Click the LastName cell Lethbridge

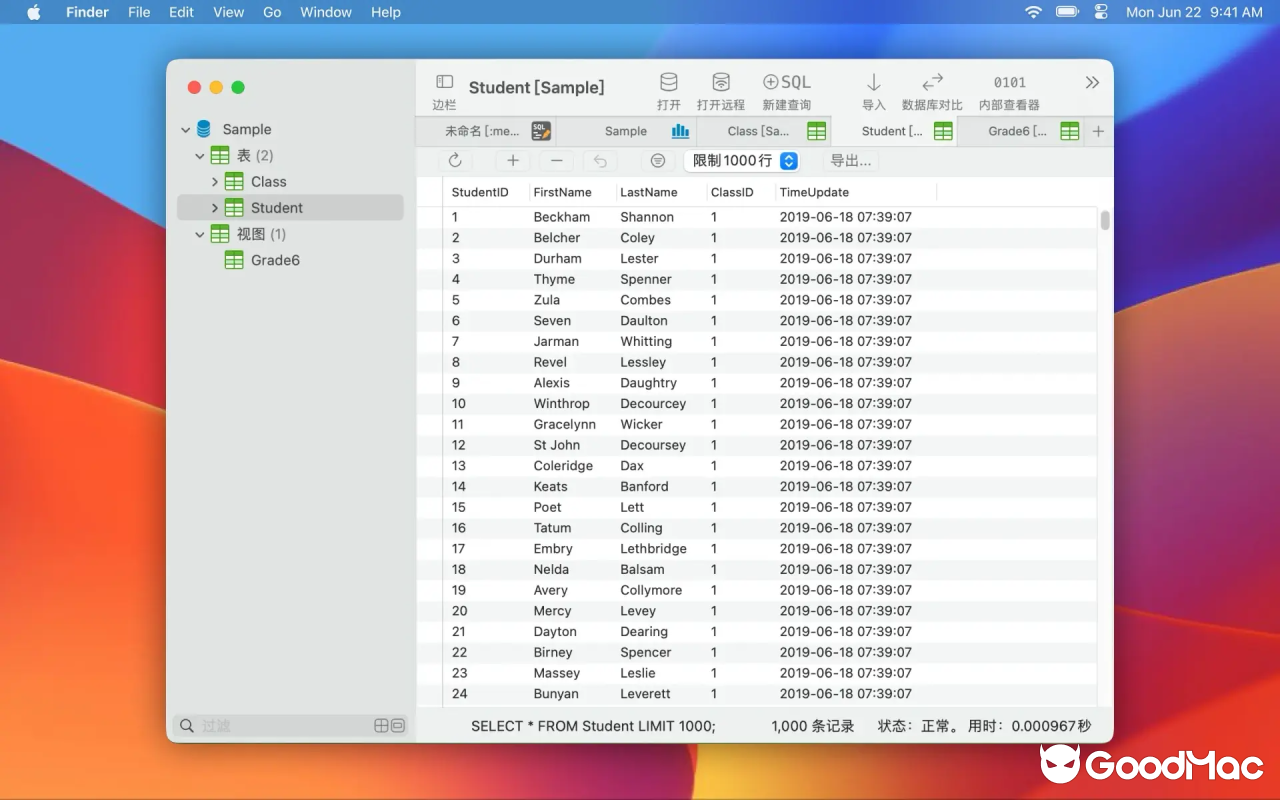653,549
